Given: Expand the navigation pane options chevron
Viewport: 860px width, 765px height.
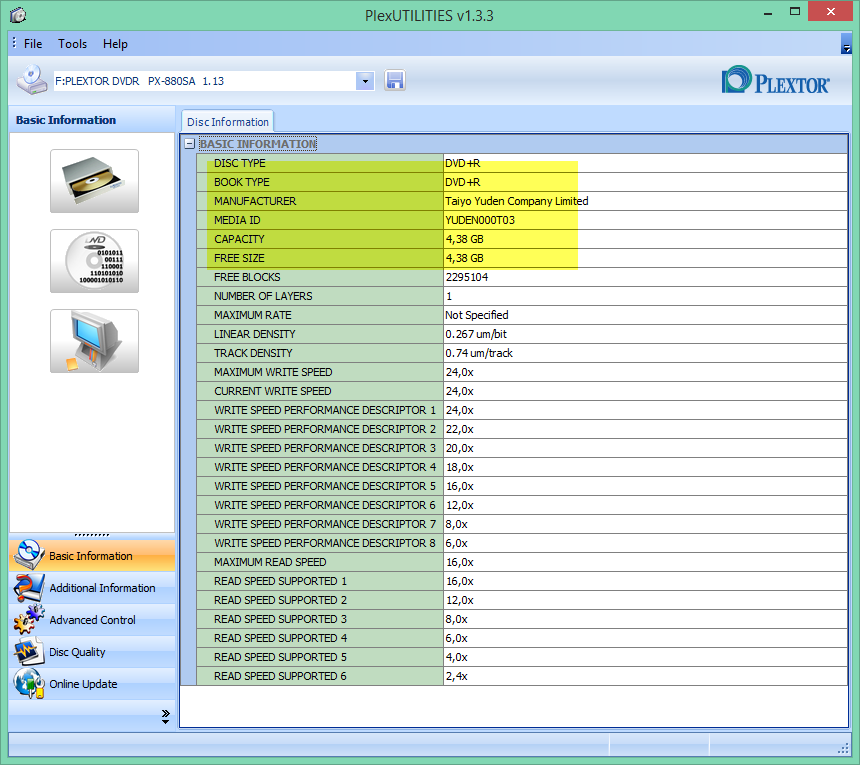Looking at the screenshot, I should [166, 716].
